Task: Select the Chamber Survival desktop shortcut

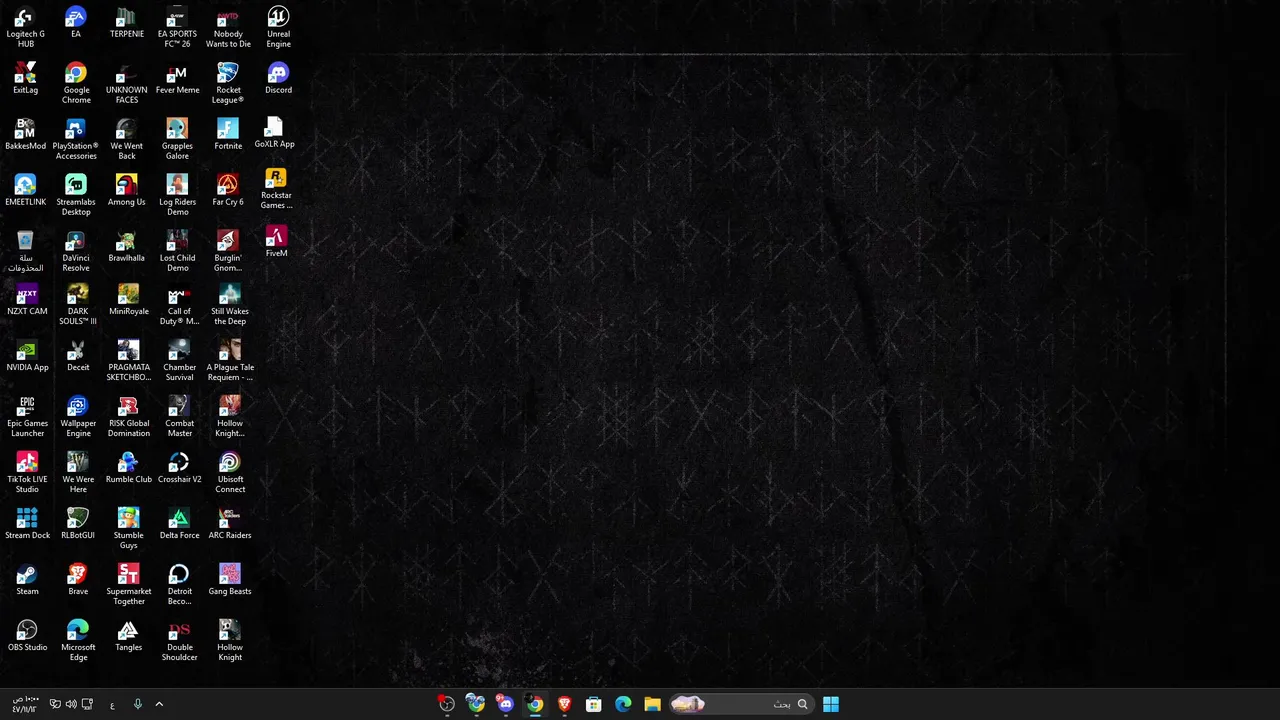Action: (x=179, y=361)
